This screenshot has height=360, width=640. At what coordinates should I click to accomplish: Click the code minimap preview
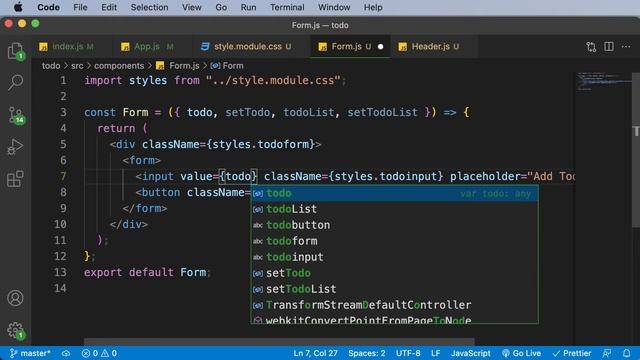[603, 81]
